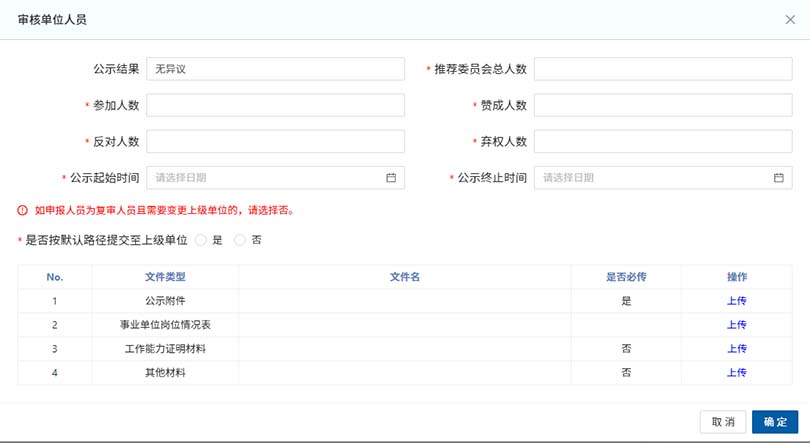810x443 pixels.
Task: Click the 公示结果 field showing 无异议
Action: tap(275, 69)
